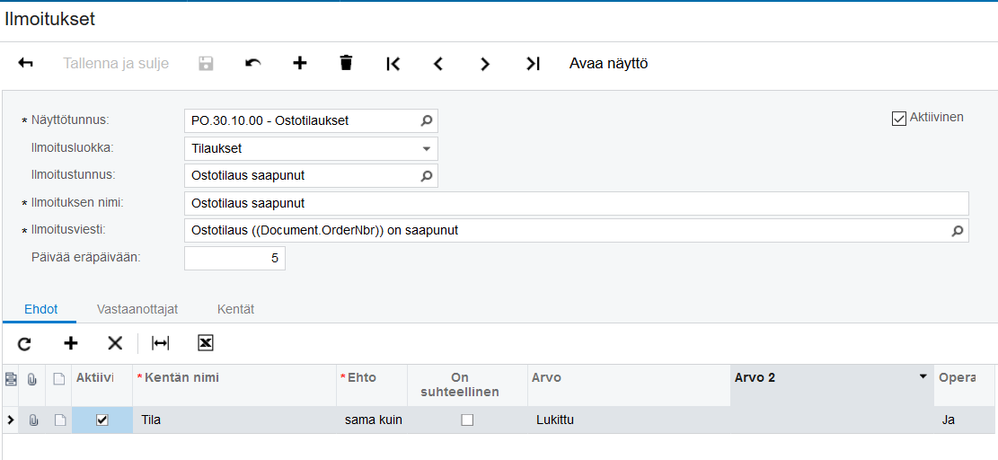This screenshot has width=998, height=460.
Task: Go to the next record arrow
Action: (485, 64)
